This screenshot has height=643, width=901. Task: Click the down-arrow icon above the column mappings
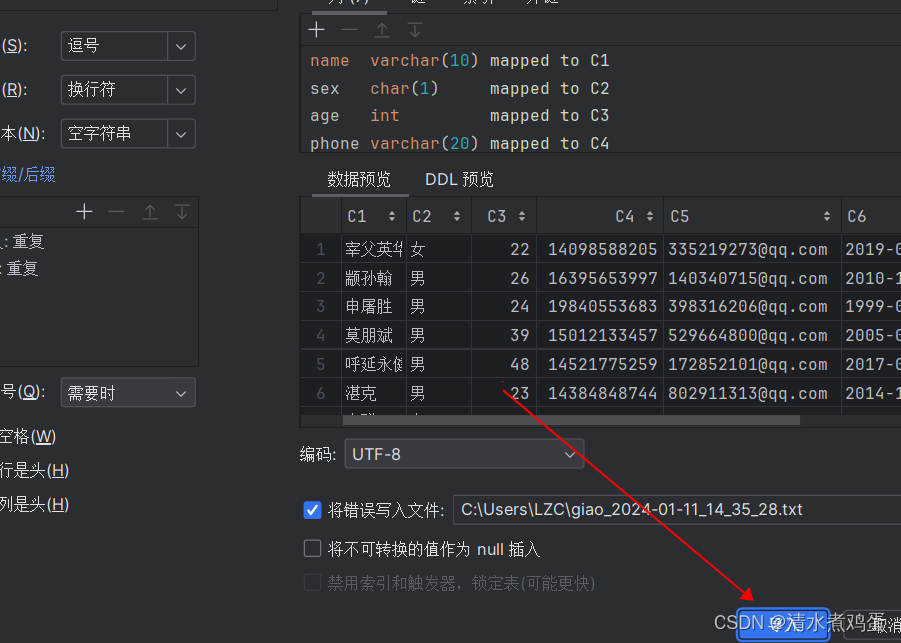[x=414, y=29]
